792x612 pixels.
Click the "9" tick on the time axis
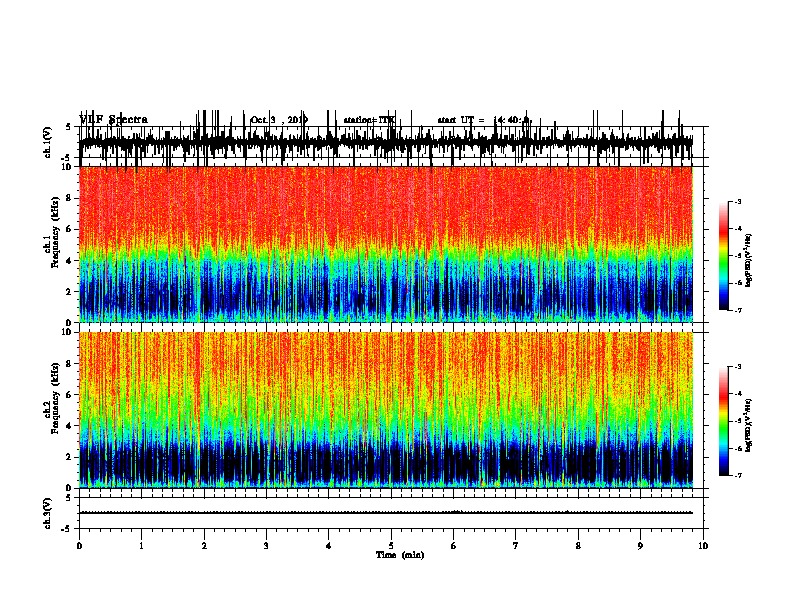[640, 546]
